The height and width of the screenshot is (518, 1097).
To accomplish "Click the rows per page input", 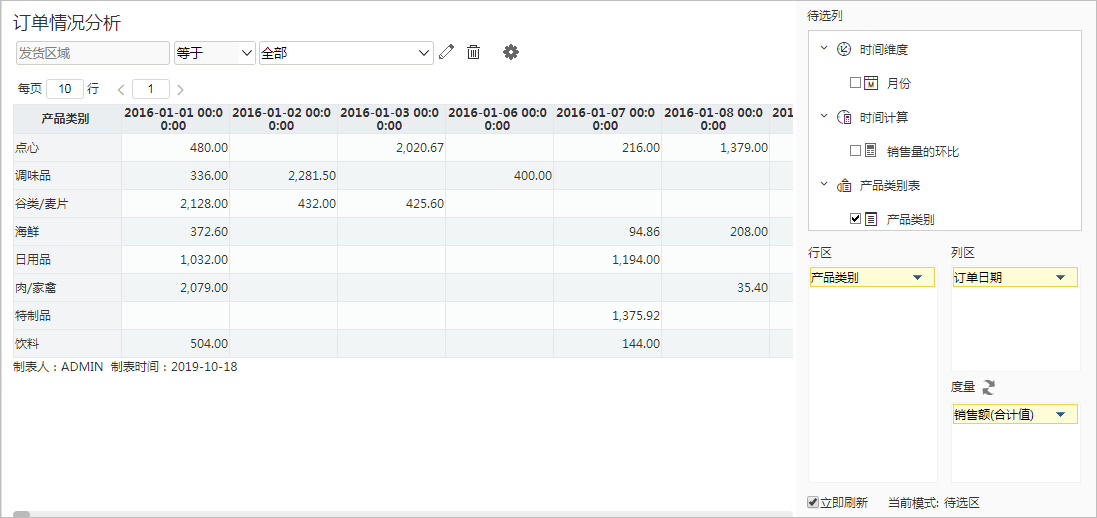I will pos(65,89).
